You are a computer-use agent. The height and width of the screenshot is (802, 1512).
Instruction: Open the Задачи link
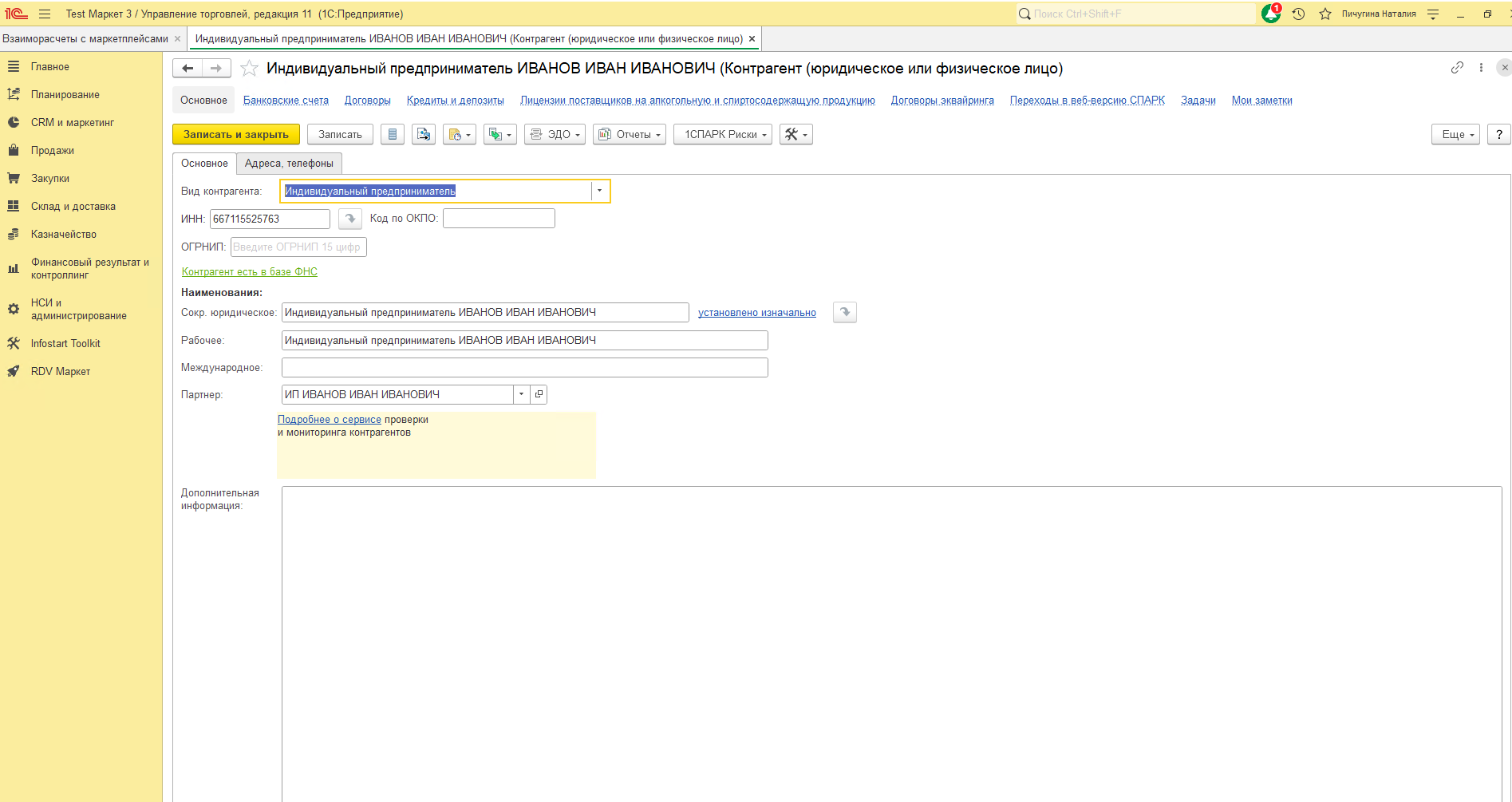click(x=1198, y=100)
